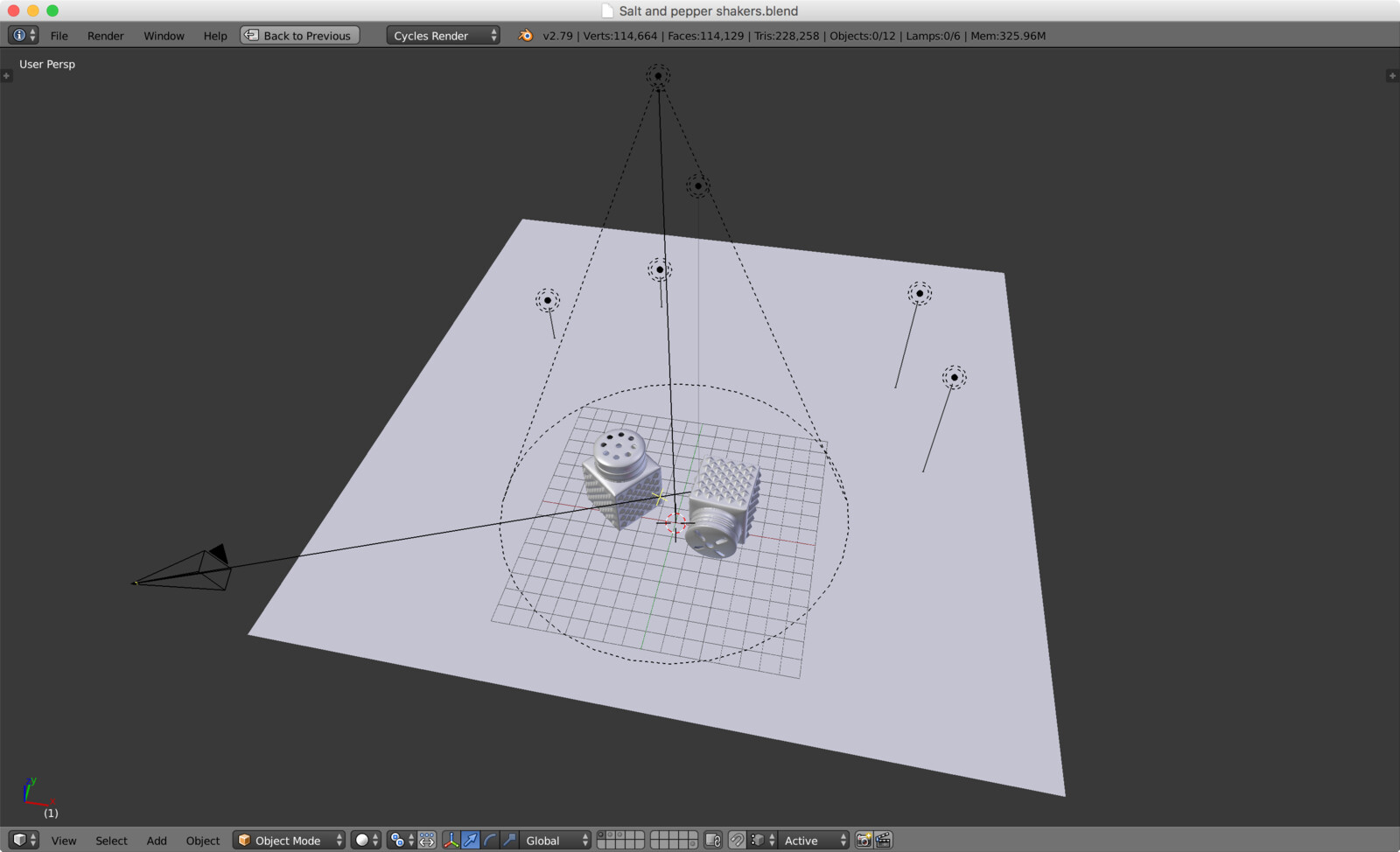Open the viewport shading mode dropdown
1400x852 pixels.
pyautogui.click(x=366, y=840)
